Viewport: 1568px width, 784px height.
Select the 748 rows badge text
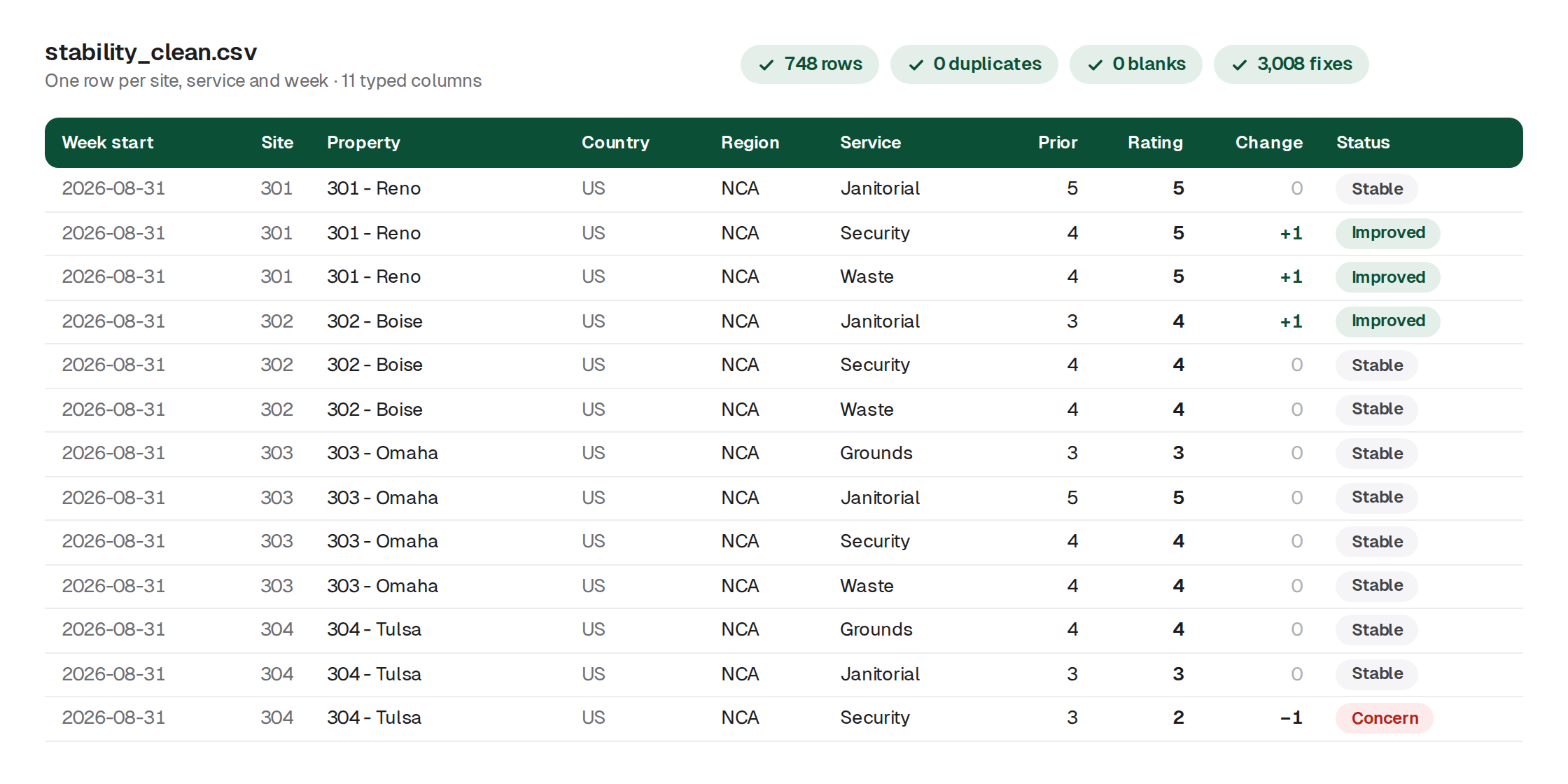coord(823,64)
